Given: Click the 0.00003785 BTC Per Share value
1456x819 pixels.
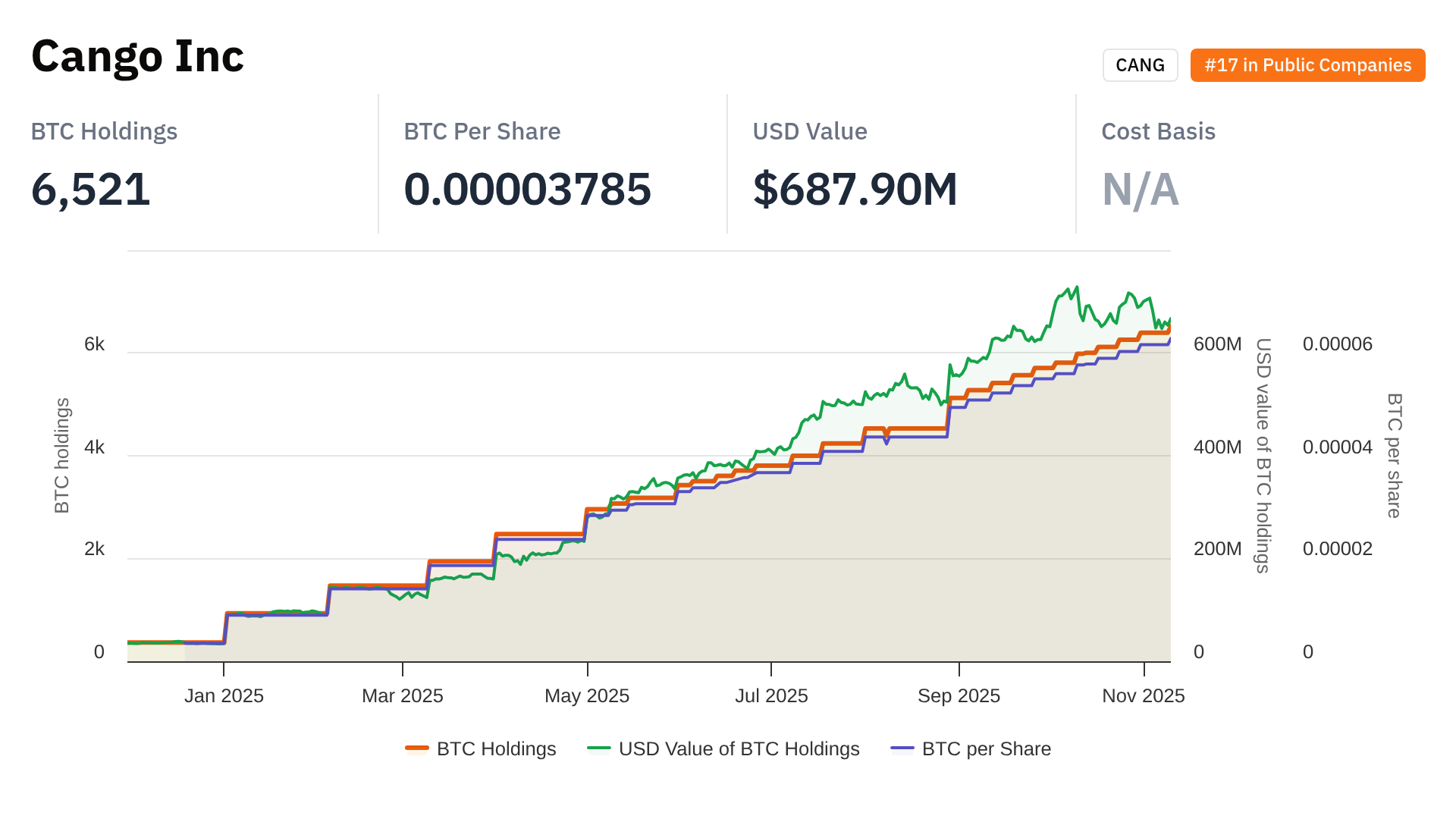Looking at the screenshot, I should [527, 189].
